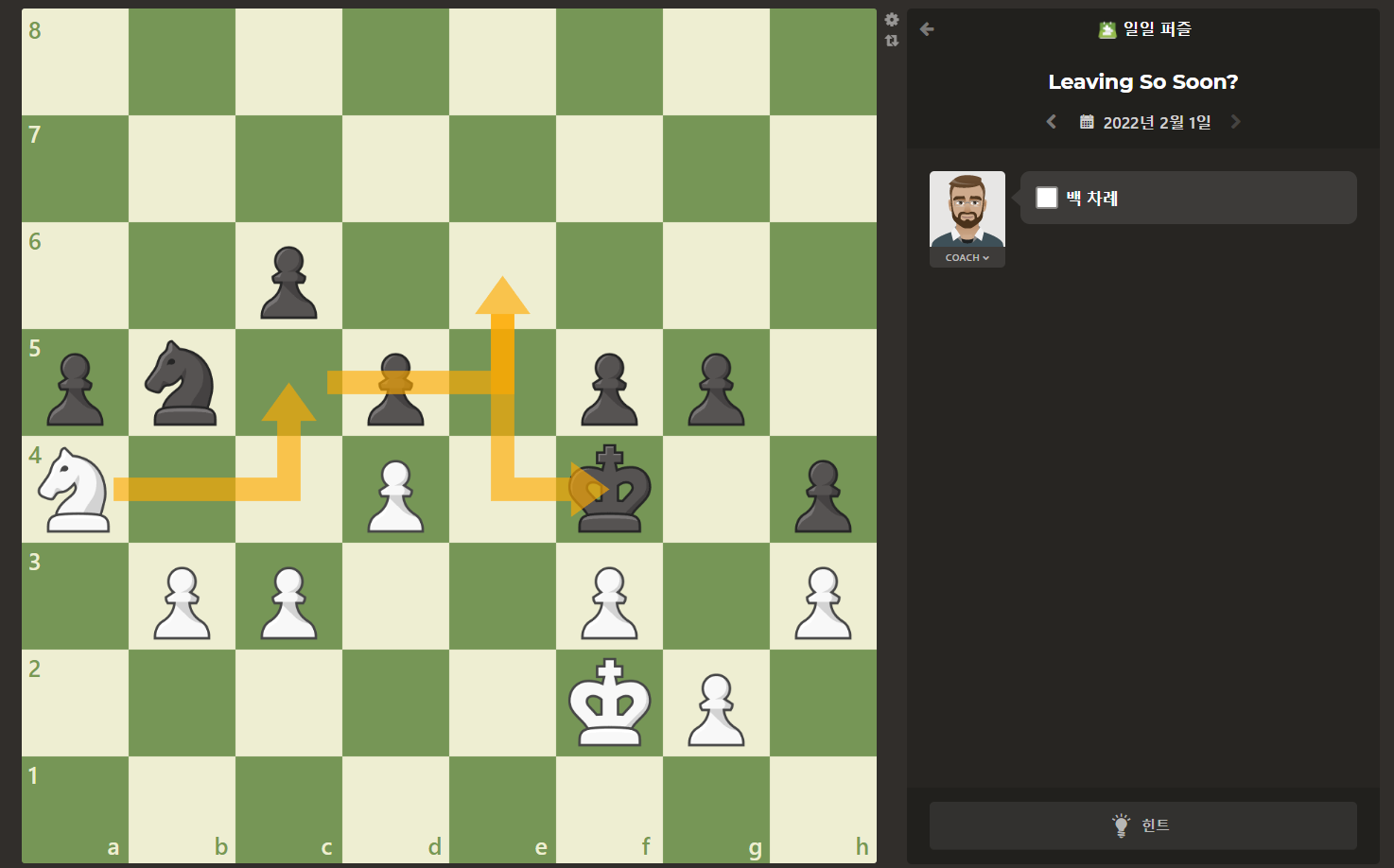
Task: Go back using the left arrow
Action: [927, 29]
